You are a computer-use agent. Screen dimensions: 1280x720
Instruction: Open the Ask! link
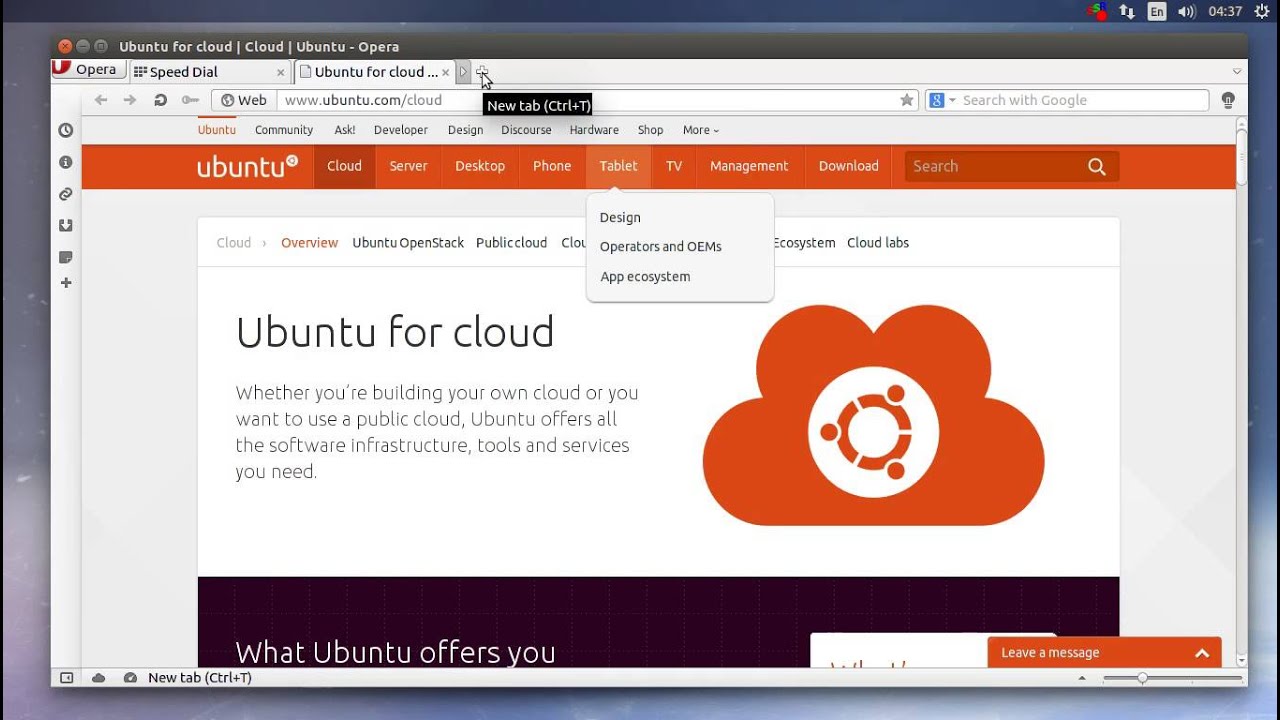(x=345, y=130)
